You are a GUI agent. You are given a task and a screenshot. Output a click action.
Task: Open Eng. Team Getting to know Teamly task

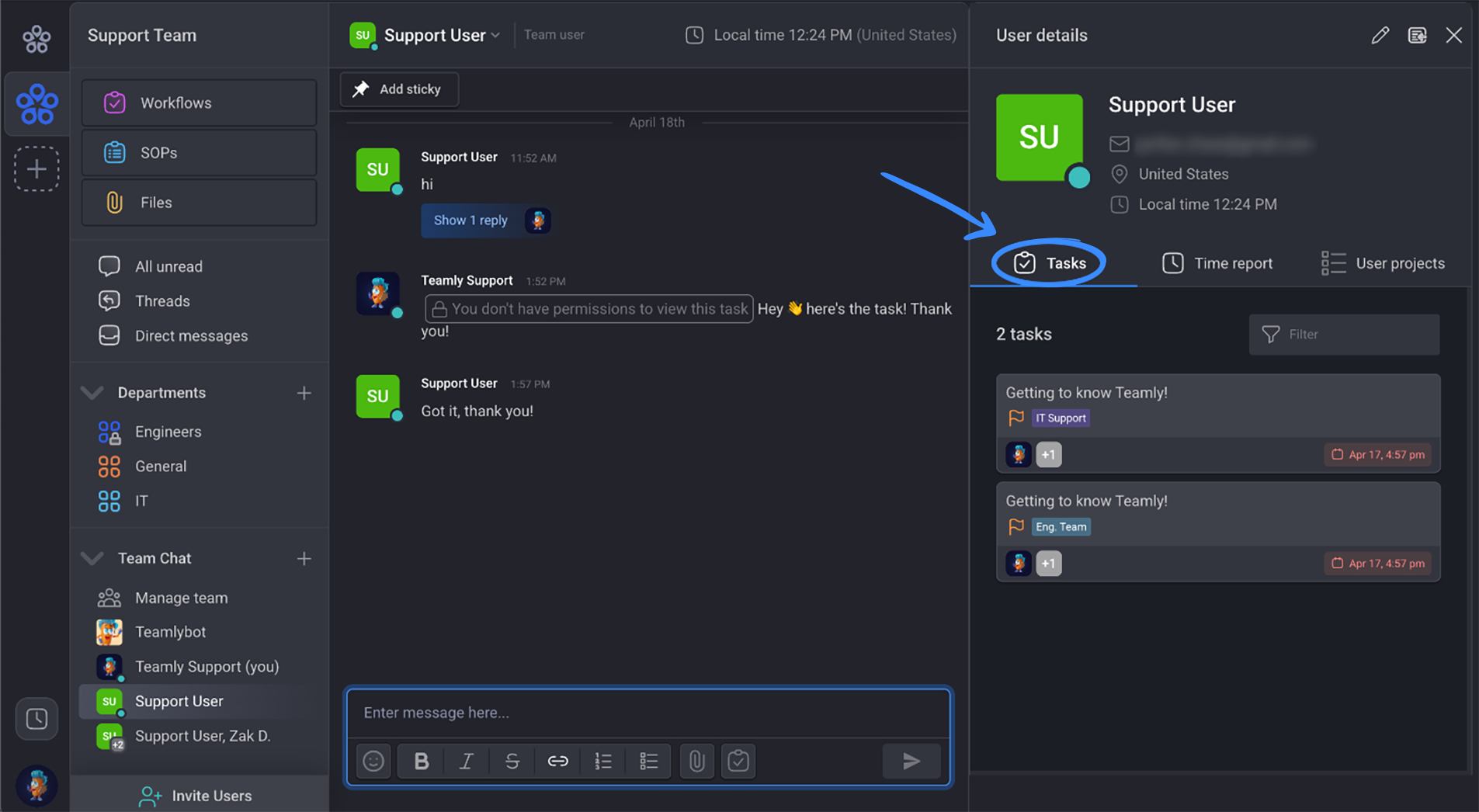pyautogui.click(x=1218, y=532)
